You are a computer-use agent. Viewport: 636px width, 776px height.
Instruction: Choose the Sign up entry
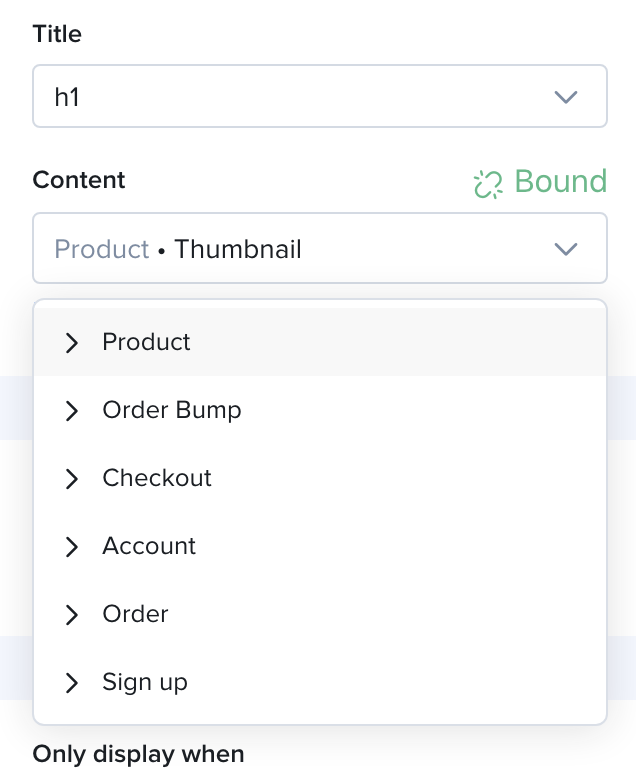pyautogui.click(x=320, y=682)
